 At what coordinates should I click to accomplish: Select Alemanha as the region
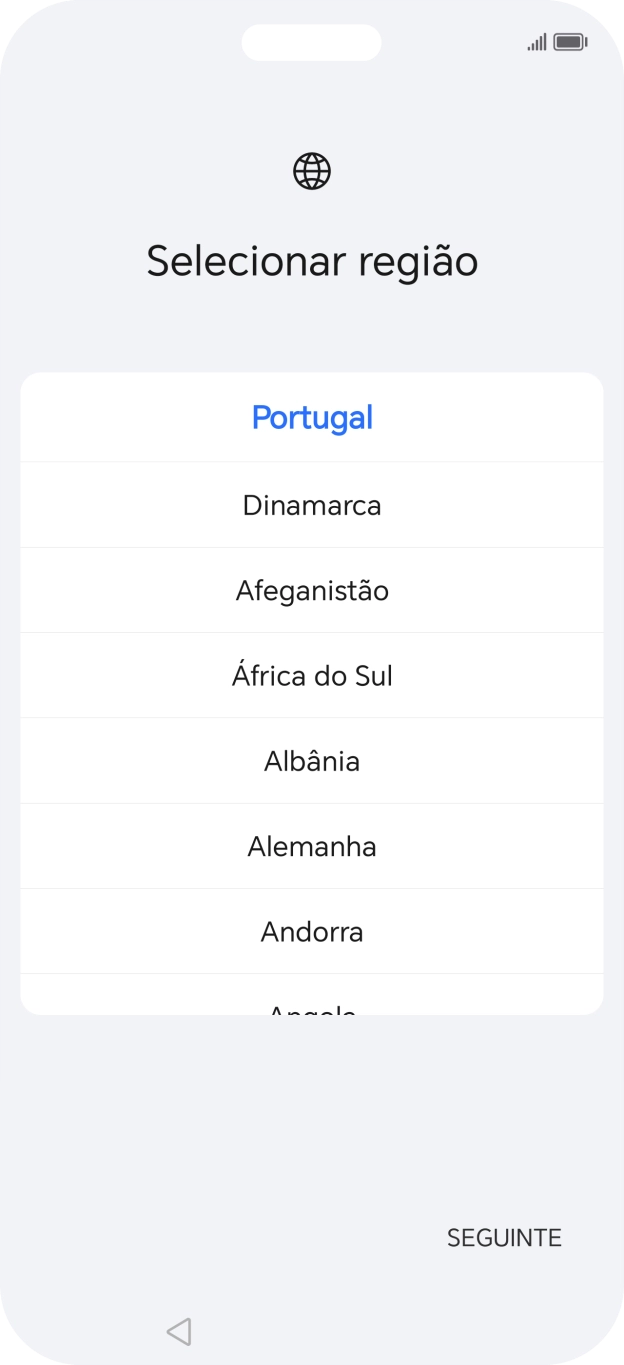point(311,846)
